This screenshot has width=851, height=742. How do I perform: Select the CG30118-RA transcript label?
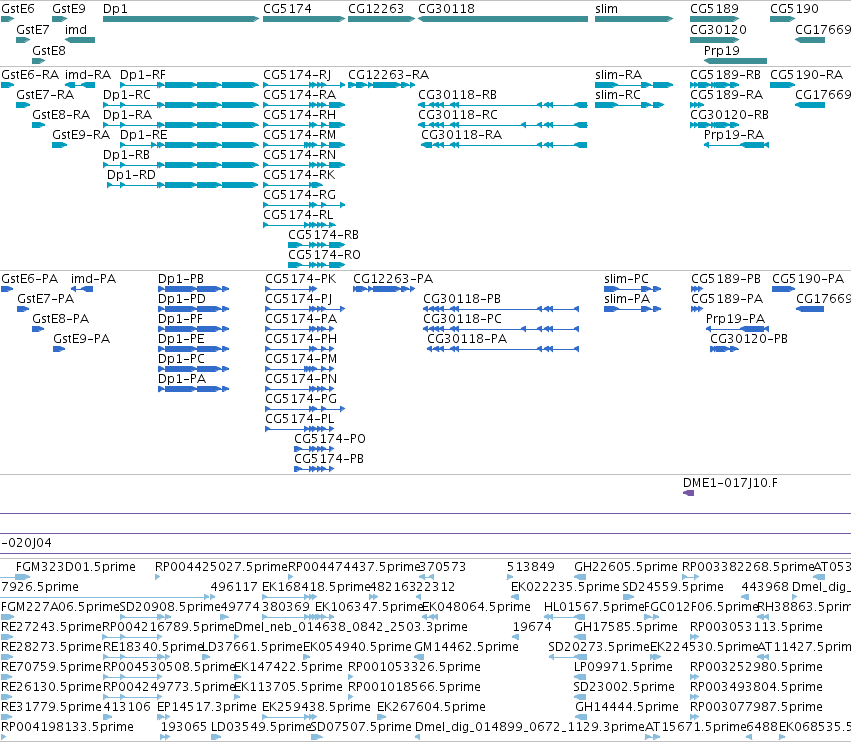point(461,135)
